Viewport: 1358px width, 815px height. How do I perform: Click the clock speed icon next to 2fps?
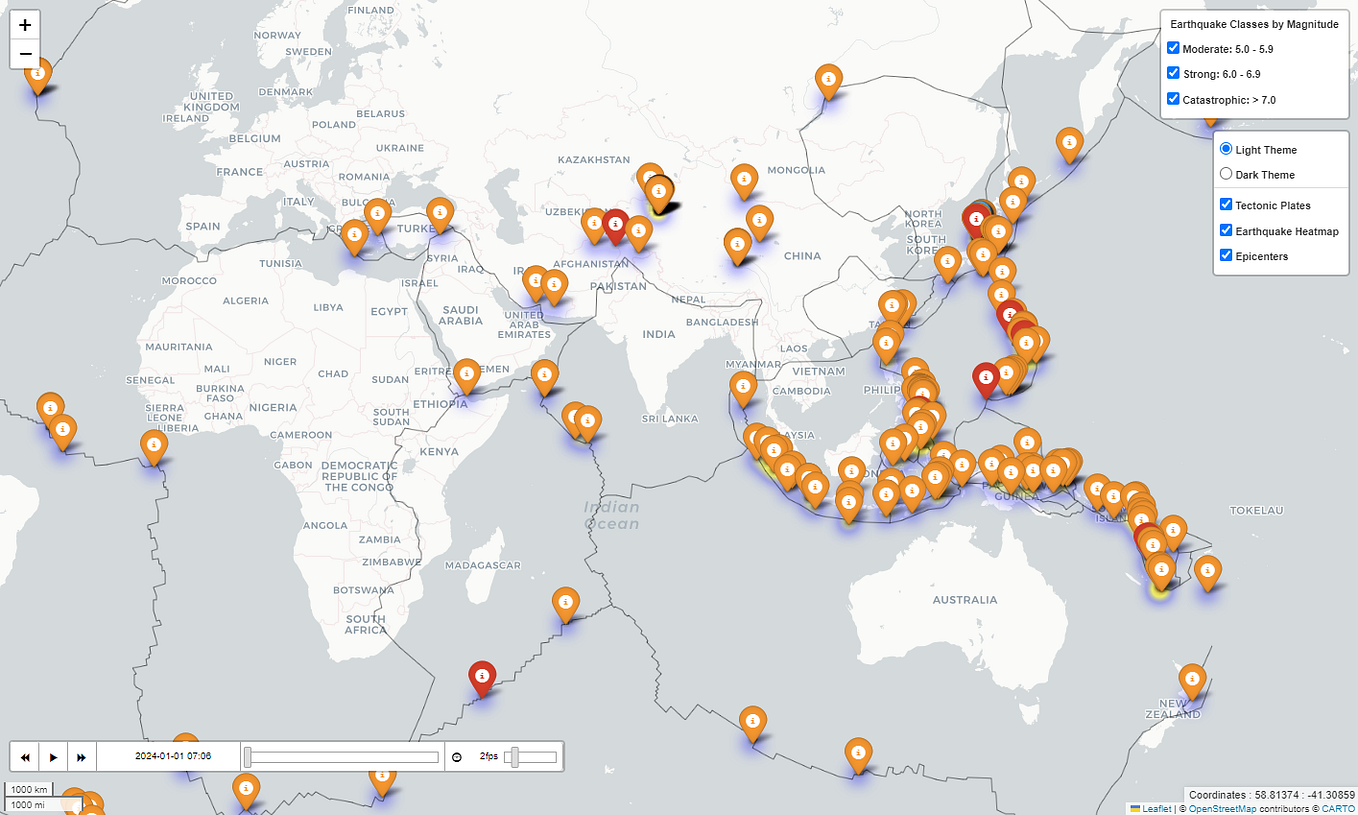click(457, 757)
